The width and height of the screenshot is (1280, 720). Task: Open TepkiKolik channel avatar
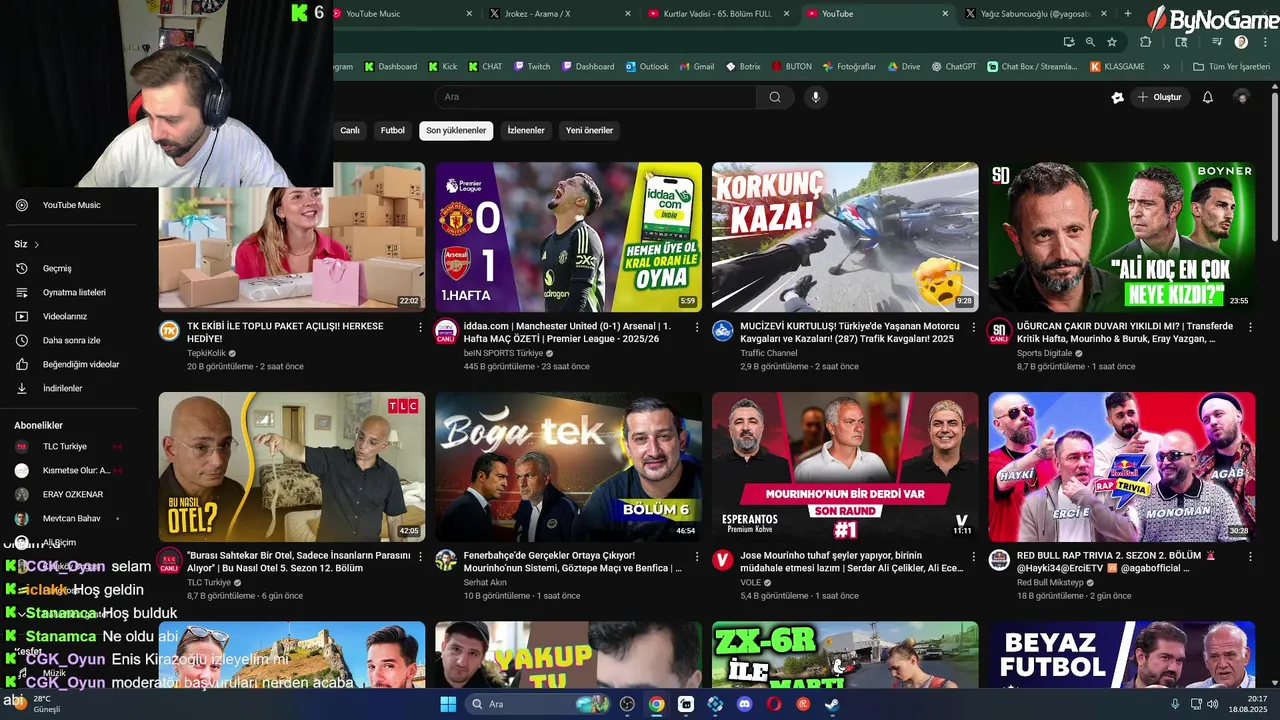(170, 332)
